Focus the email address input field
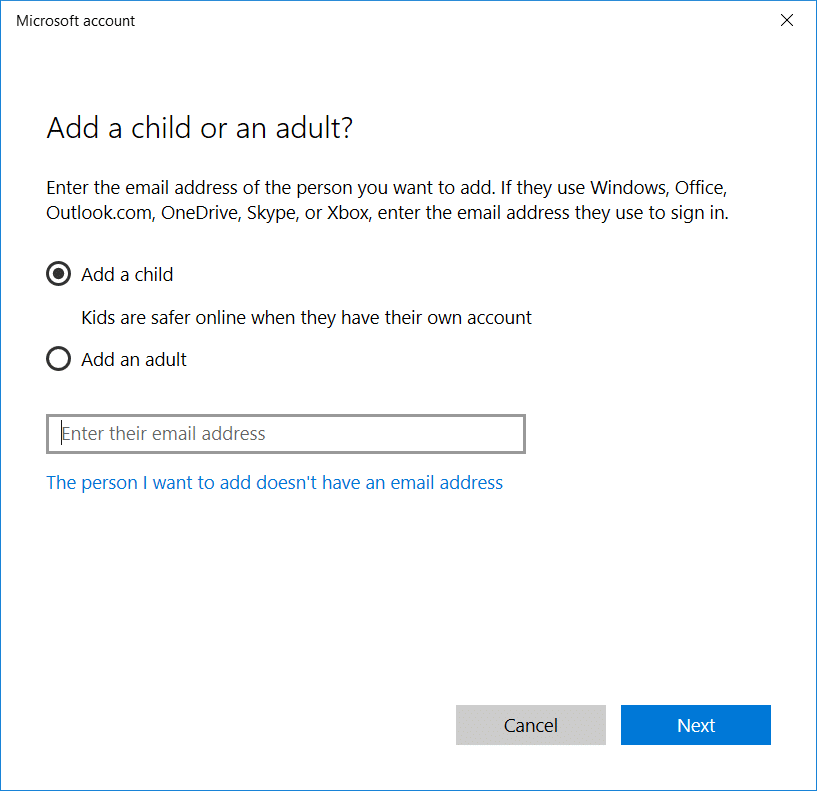 coord(286,434)
